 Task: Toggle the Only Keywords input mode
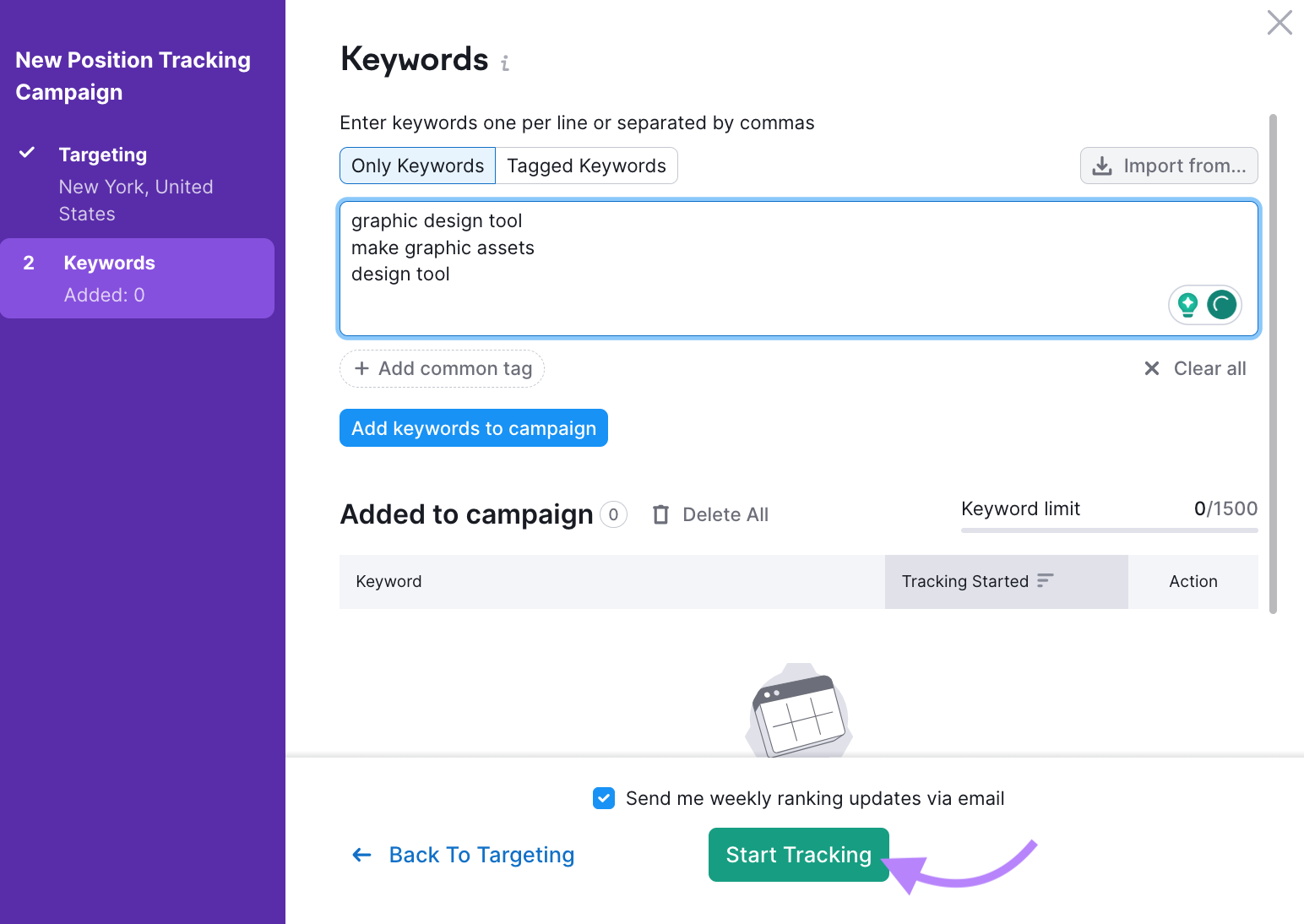click(417, 166)
